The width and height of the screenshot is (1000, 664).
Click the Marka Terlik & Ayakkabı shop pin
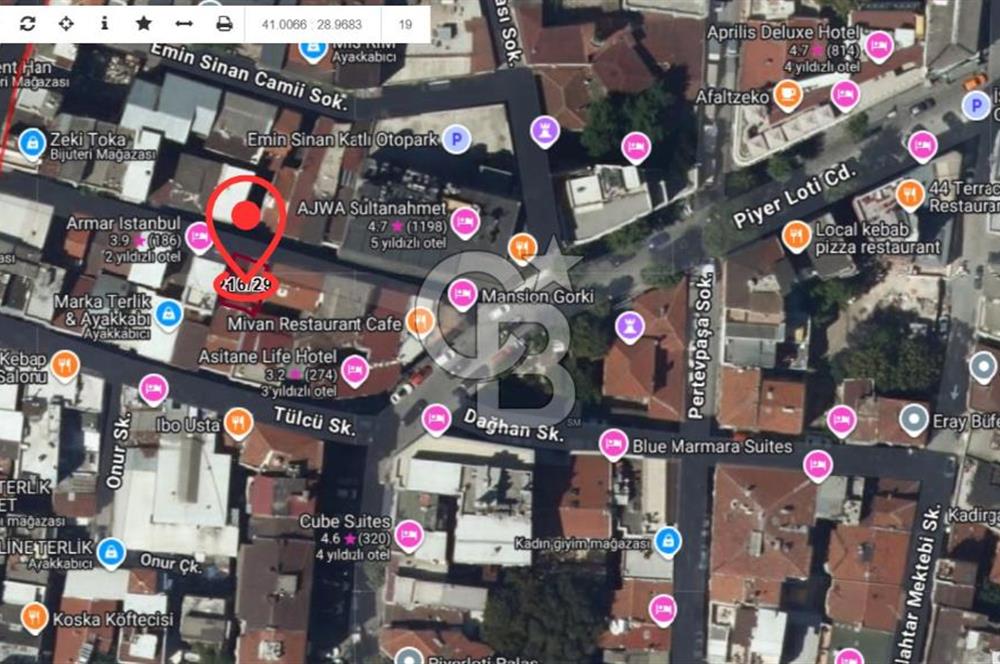click(169, 315)
